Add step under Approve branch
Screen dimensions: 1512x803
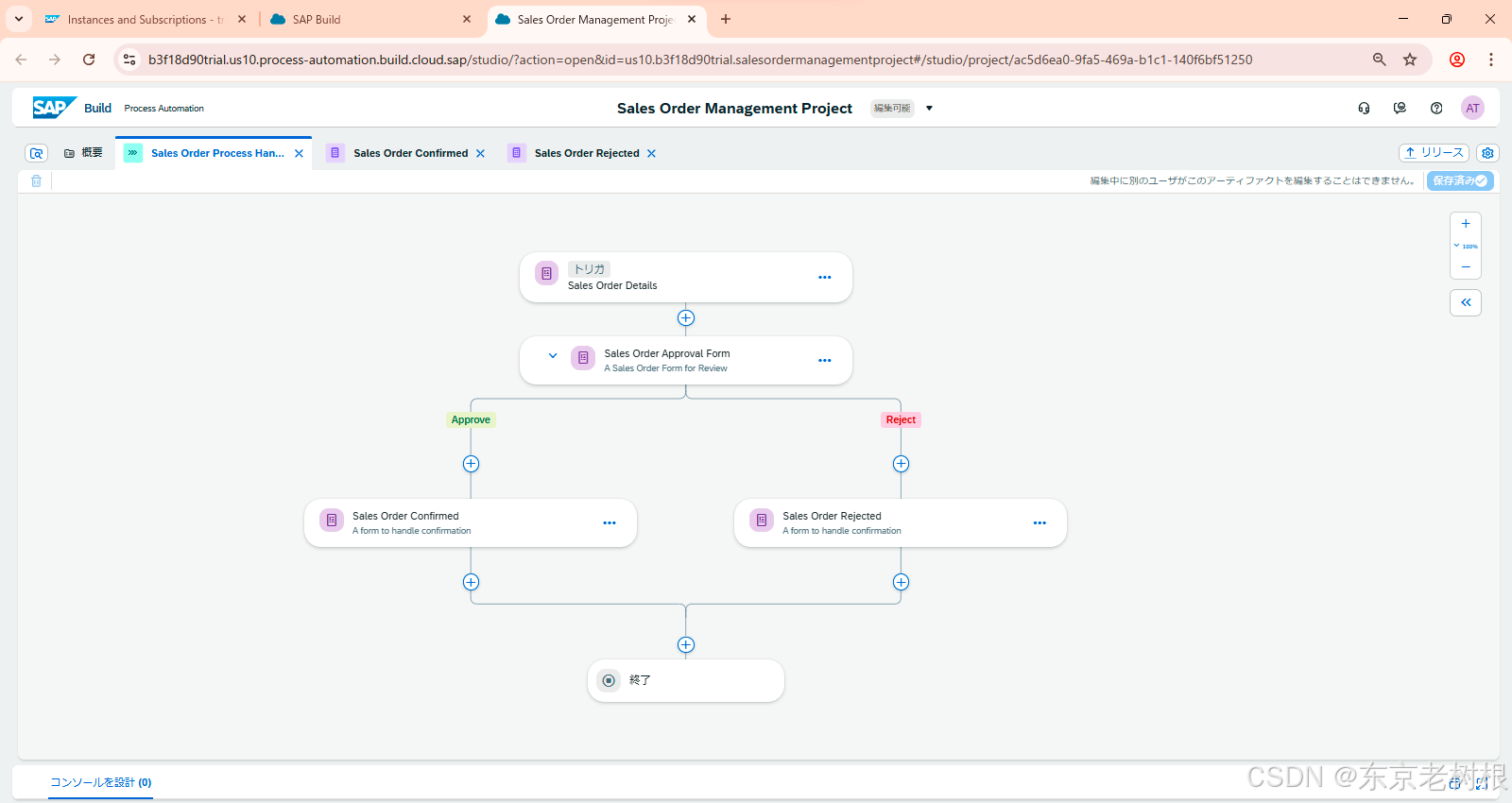pos(471,464)
